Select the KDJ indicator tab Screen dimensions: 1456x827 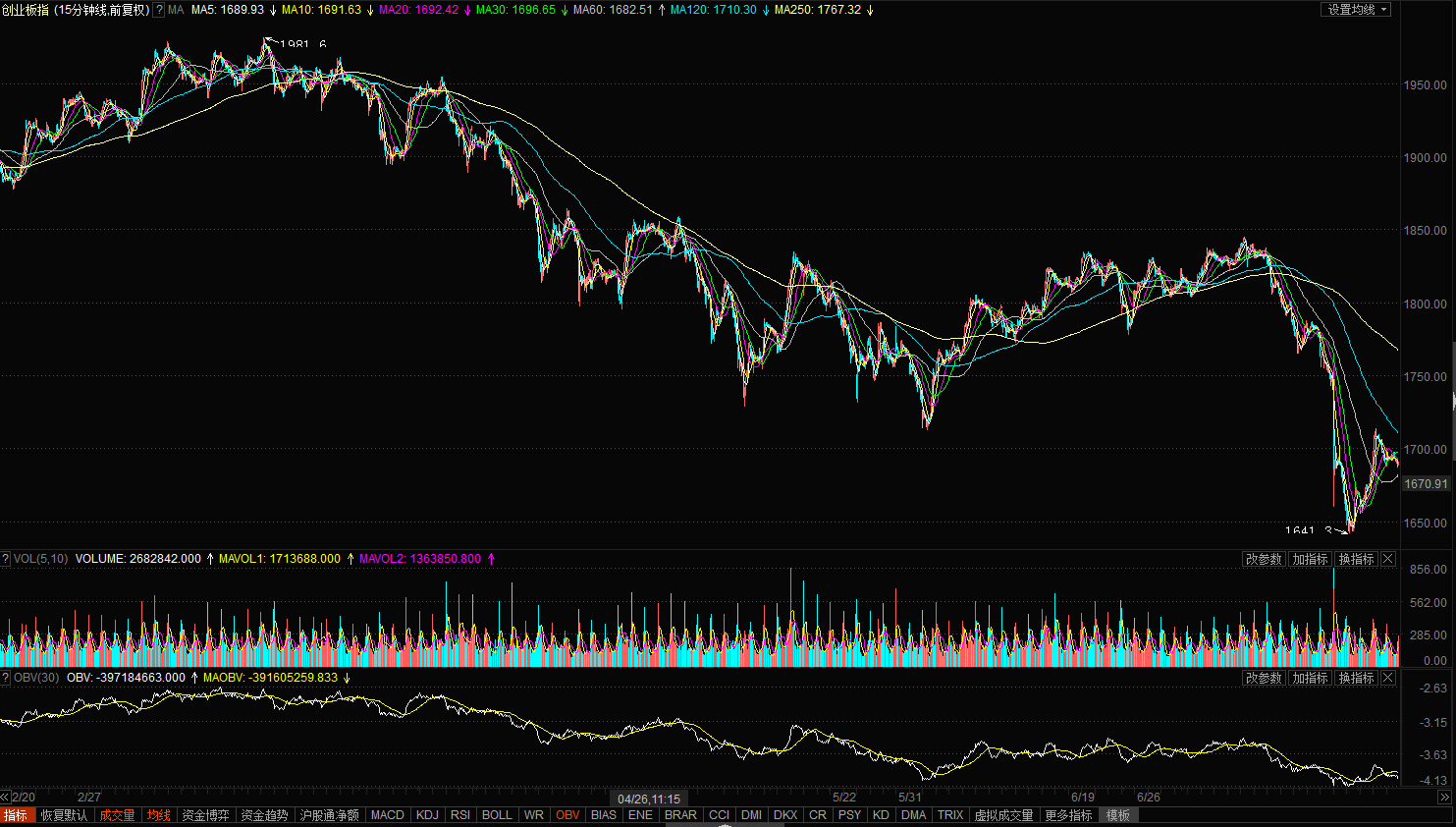tap(427, 815)
